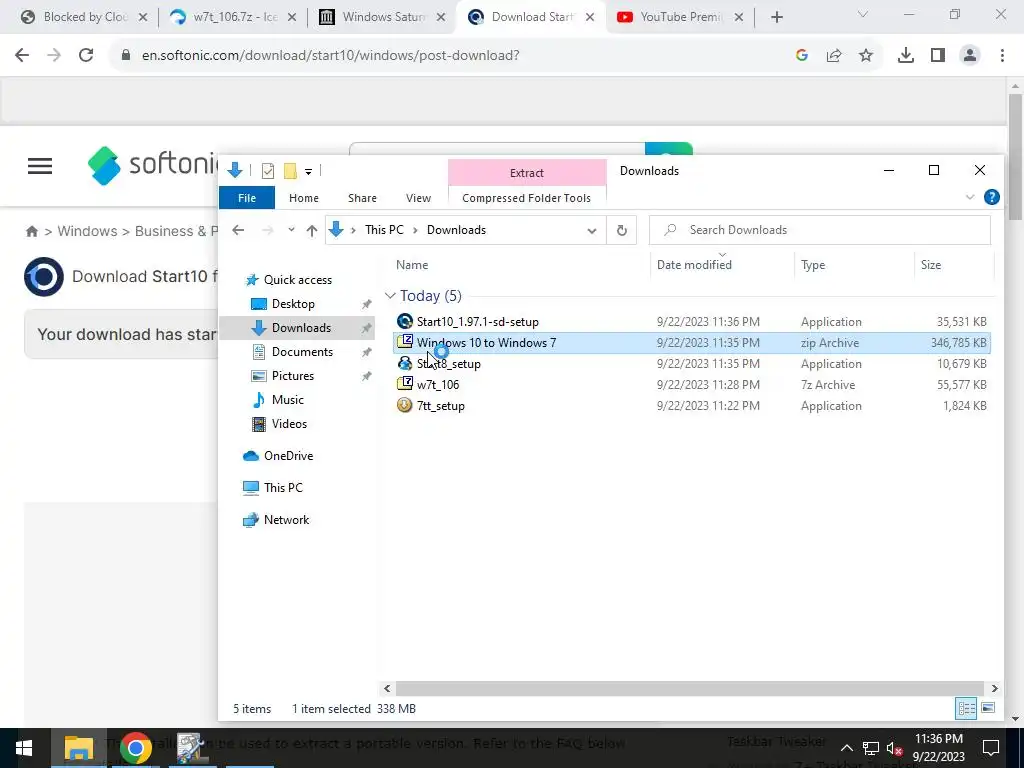
Task: Open the Windows Start menu
Action: coord(24,748)
